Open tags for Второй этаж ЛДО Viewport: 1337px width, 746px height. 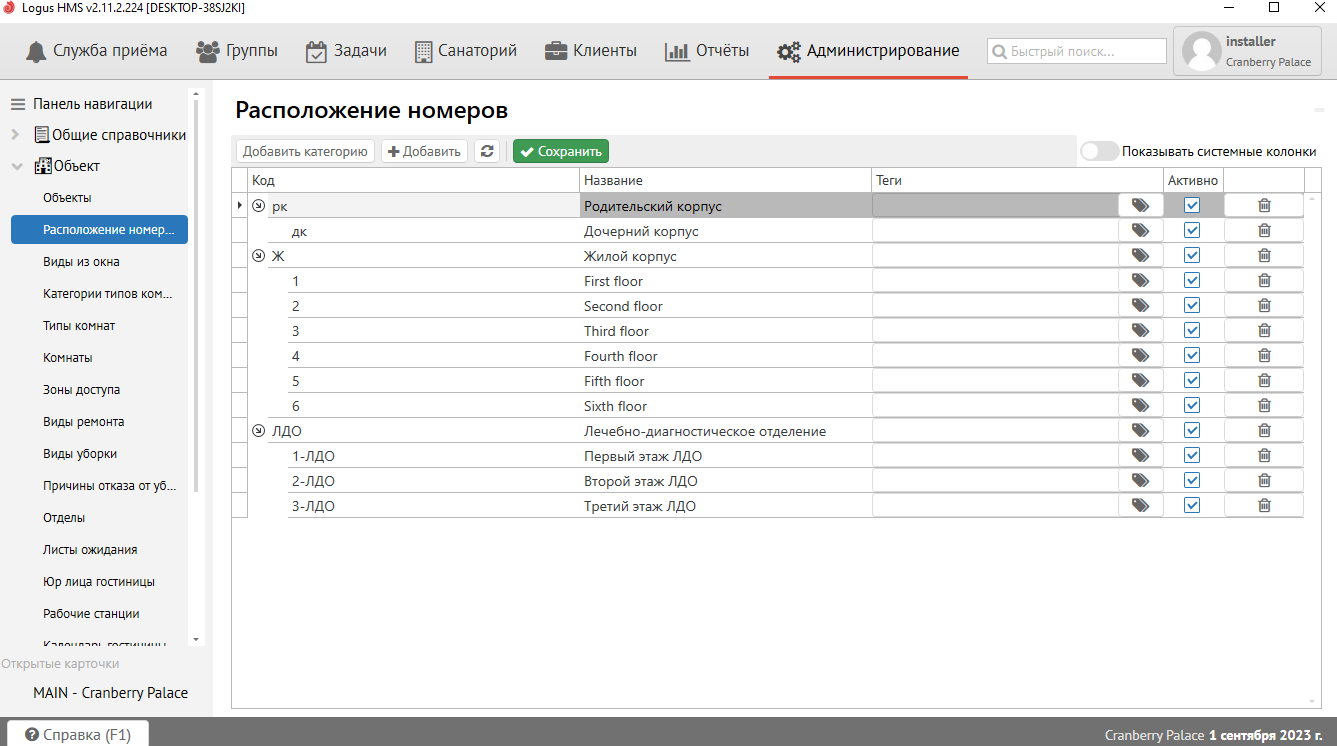tap(1140, 480)
